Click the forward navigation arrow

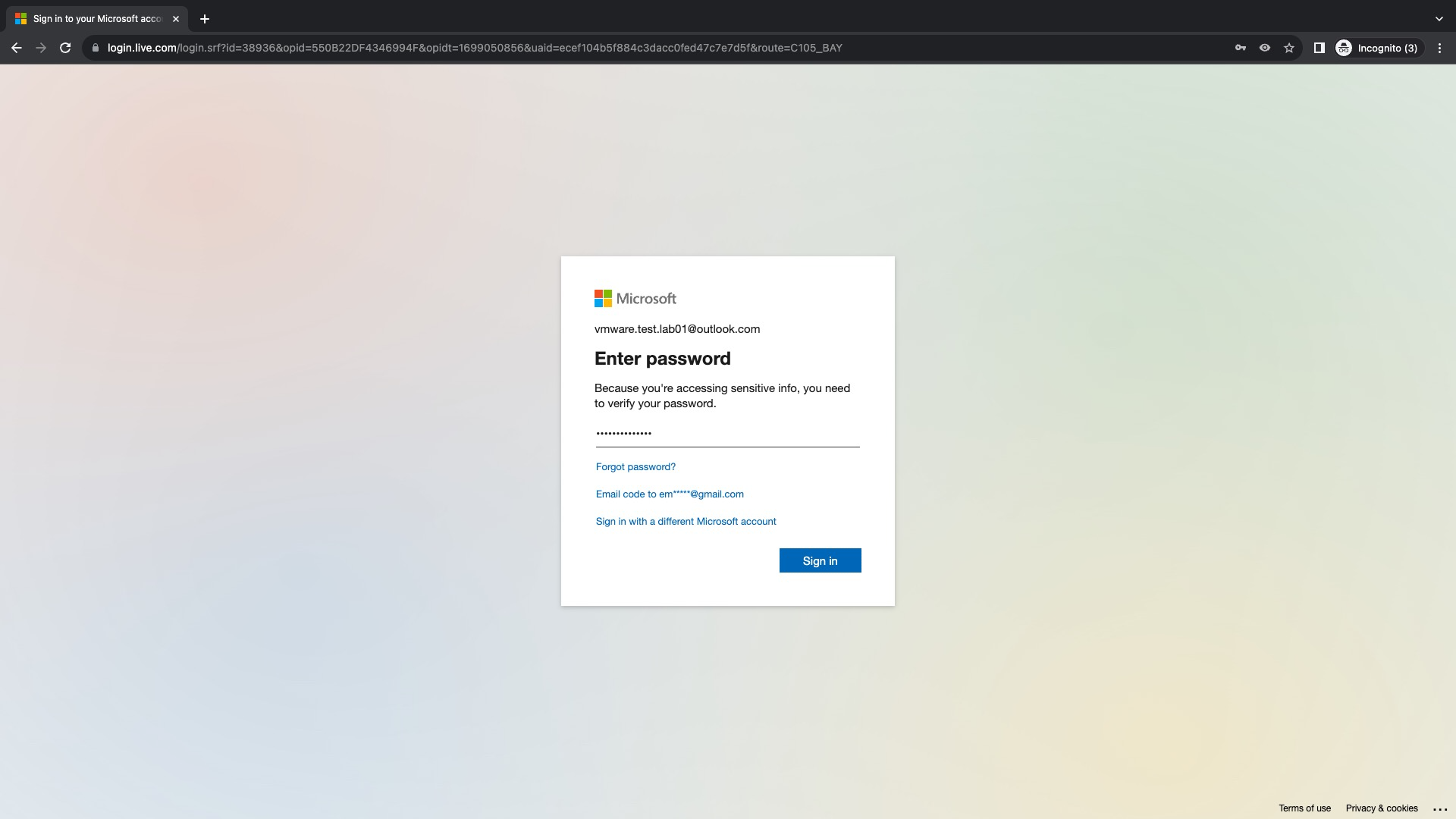tap(41, 47)
